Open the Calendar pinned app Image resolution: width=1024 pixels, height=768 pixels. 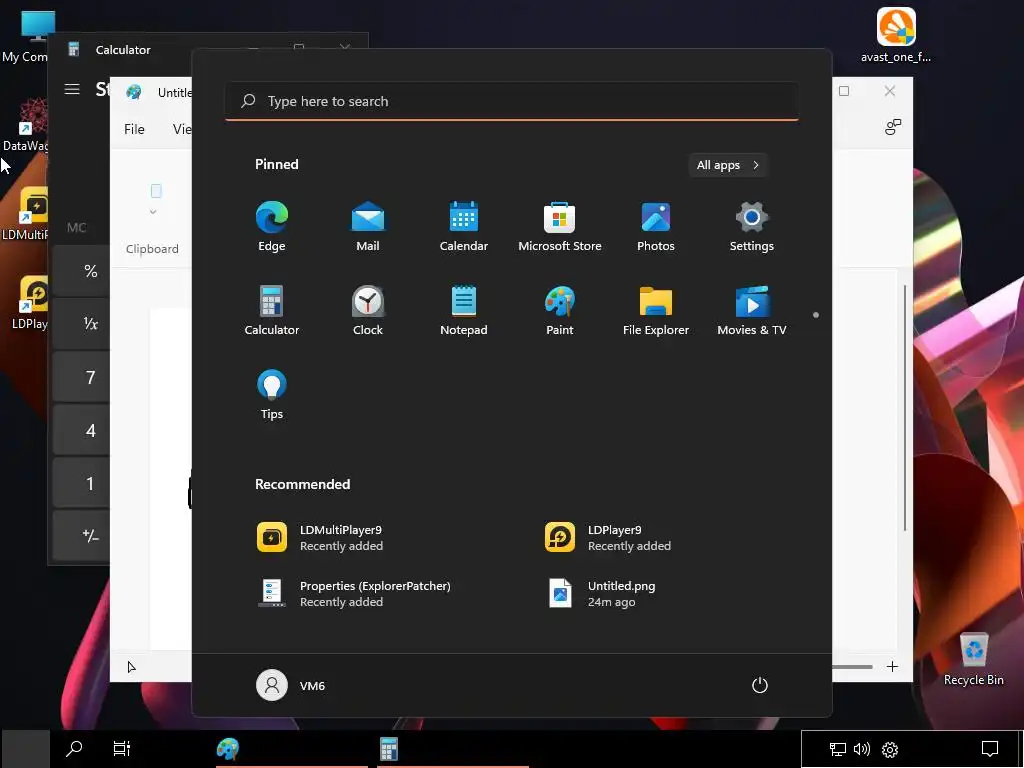(x=464, y=227)
